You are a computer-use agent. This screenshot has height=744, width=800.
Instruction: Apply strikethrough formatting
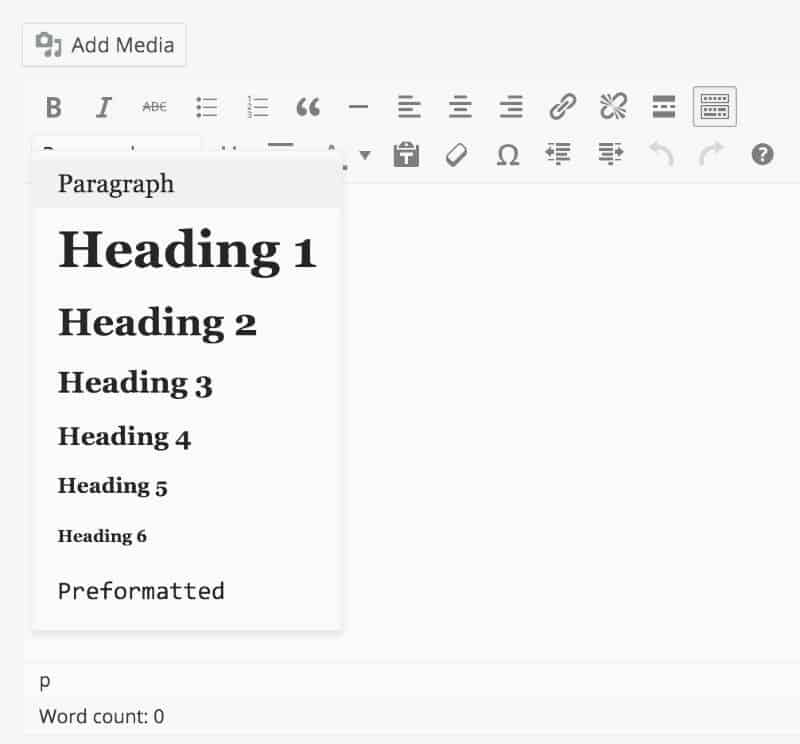pos(154,107)
